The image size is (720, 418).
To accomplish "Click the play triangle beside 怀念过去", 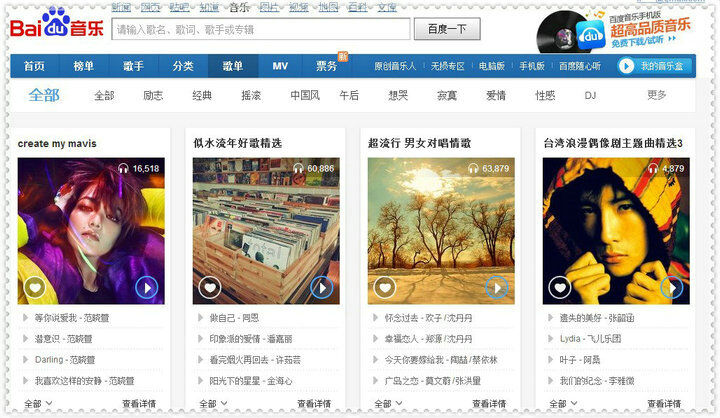I will point(375,317).
